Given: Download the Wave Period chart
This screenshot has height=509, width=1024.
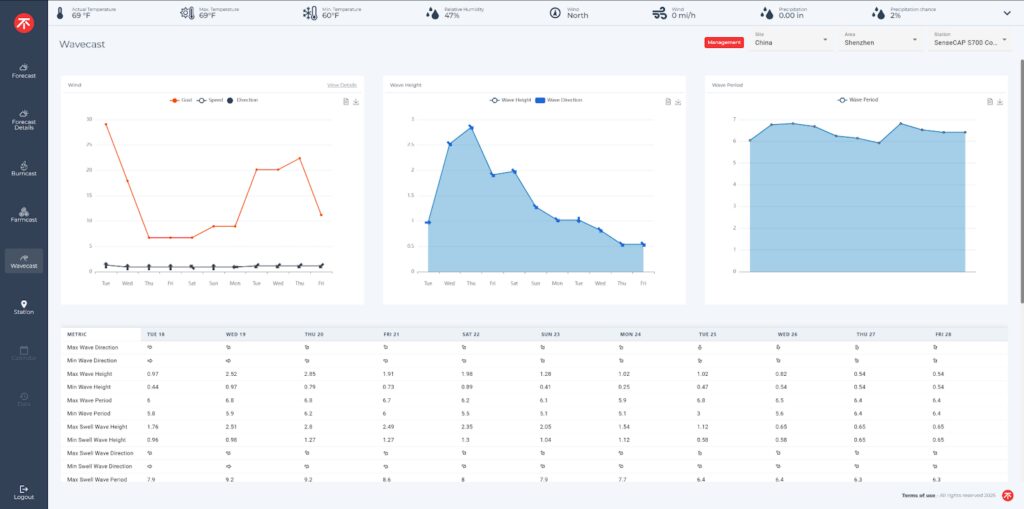Looking at the screenshot, I should click(x=1000, y=102).
